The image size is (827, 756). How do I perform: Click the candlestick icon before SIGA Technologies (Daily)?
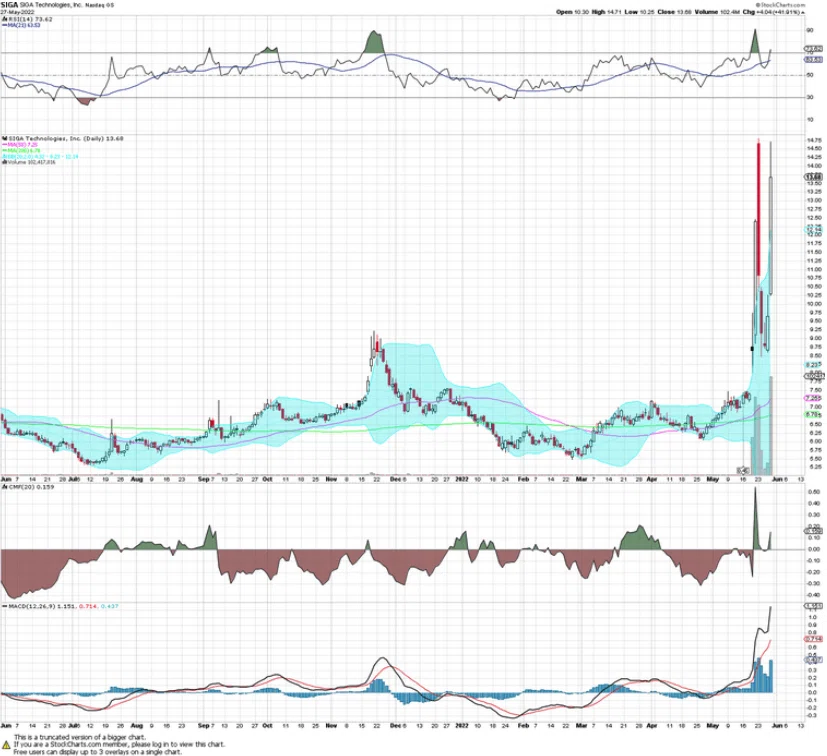click(4, 138)
